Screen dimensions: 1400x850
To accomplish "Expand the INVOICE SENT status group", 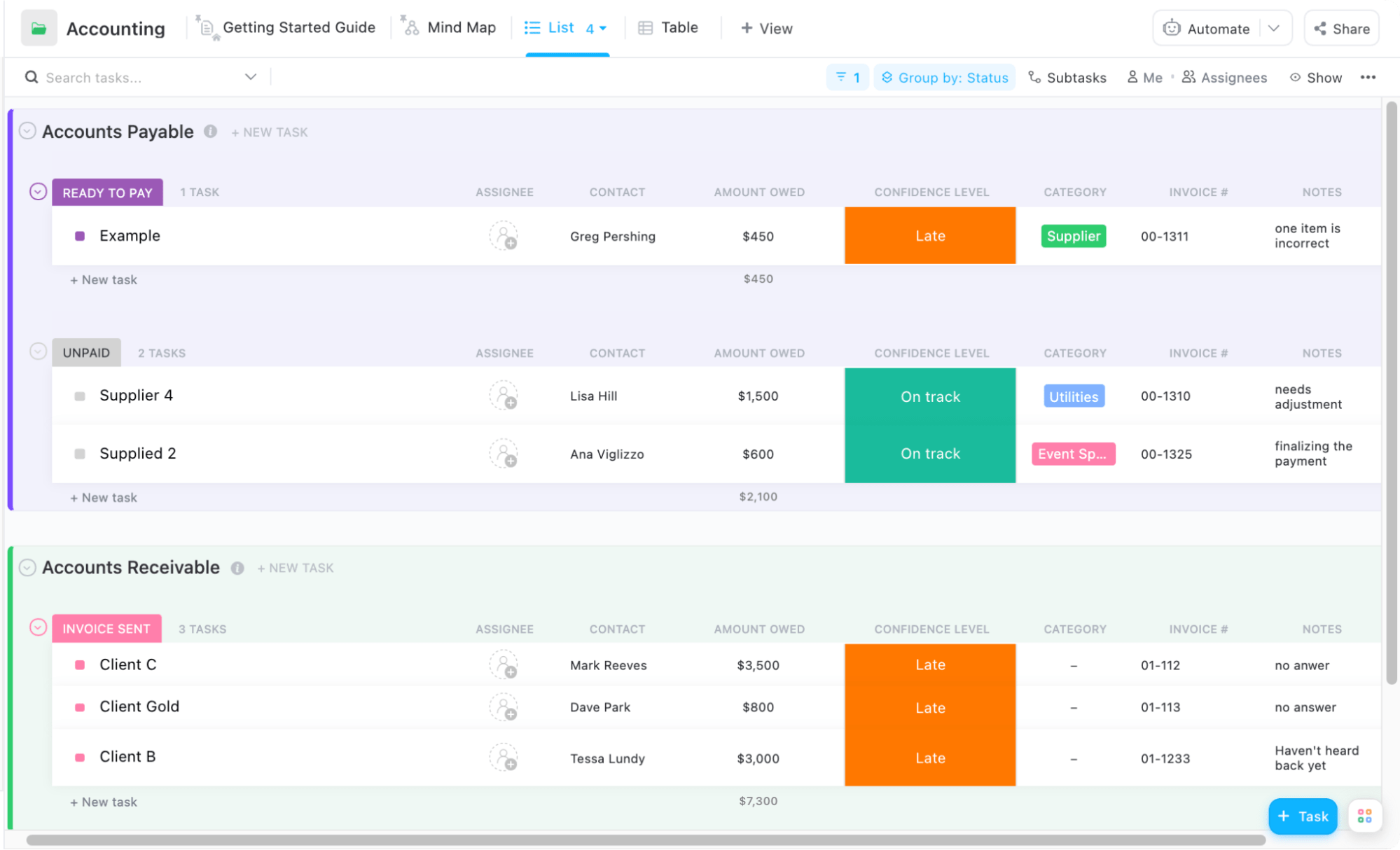I will tap(38, 628).
